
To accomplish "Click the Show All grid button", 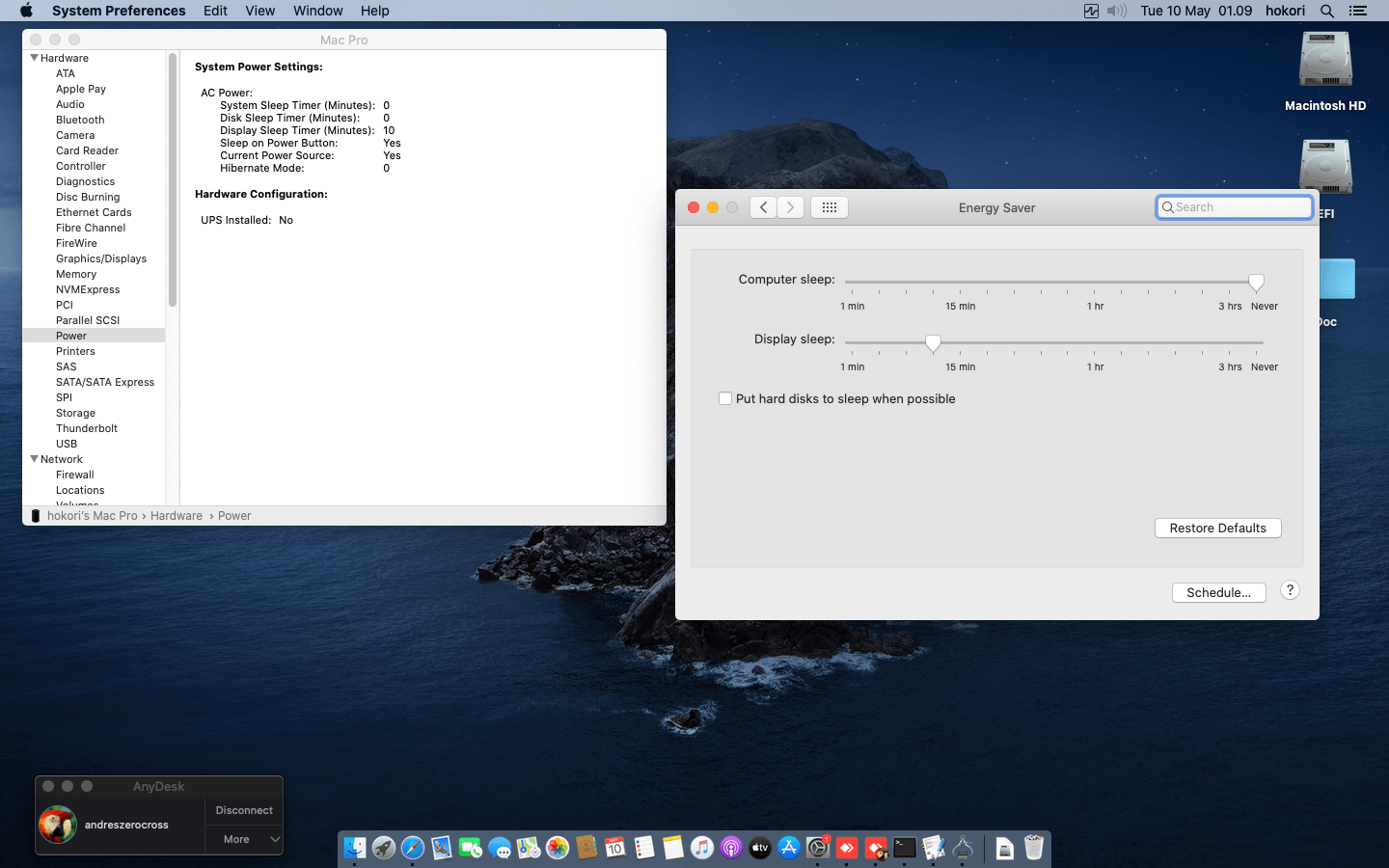I will point(829,207).
